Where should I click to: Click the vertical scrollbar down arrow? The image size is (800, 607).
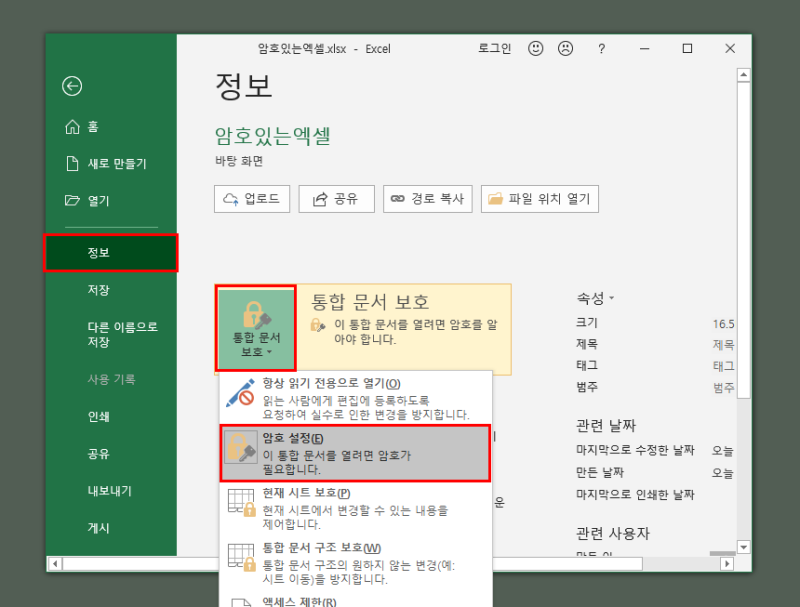click(x=743, y=547)
